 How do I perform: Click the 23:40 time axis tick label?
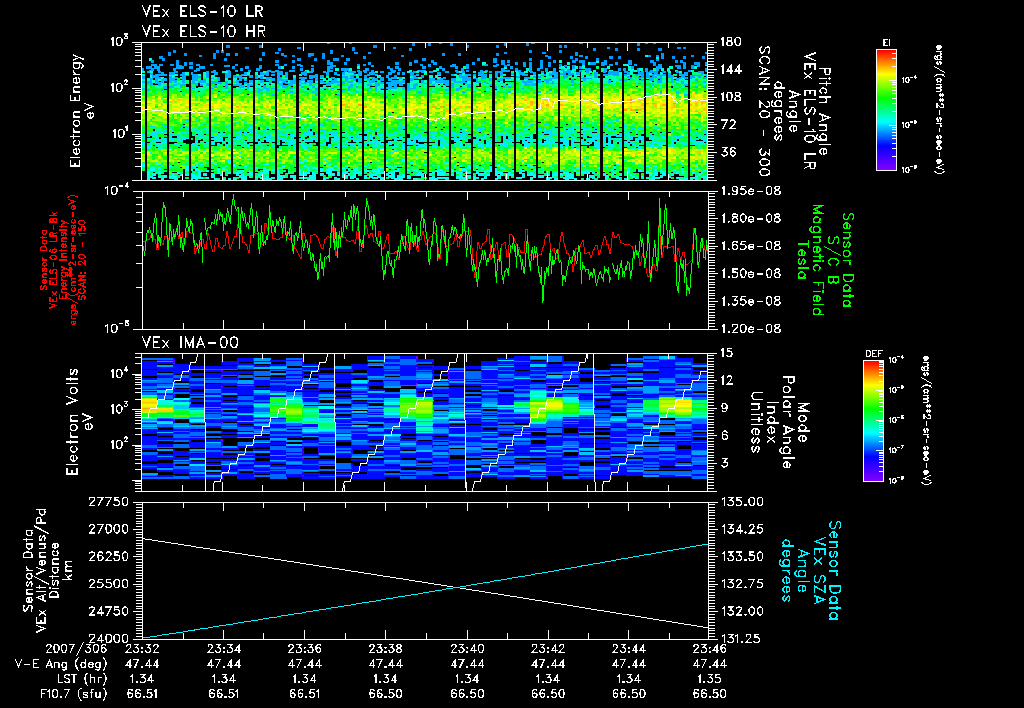click(467, 649)
